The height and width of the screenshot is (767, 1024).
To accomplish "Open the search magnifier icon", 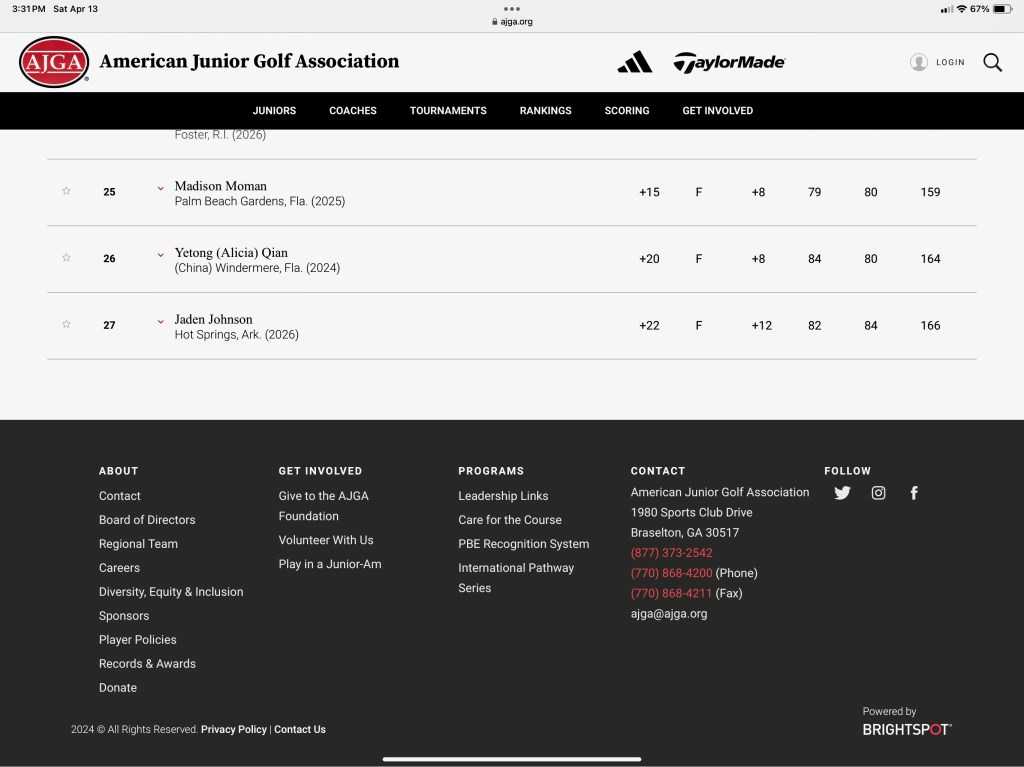I will coord(992,62).
